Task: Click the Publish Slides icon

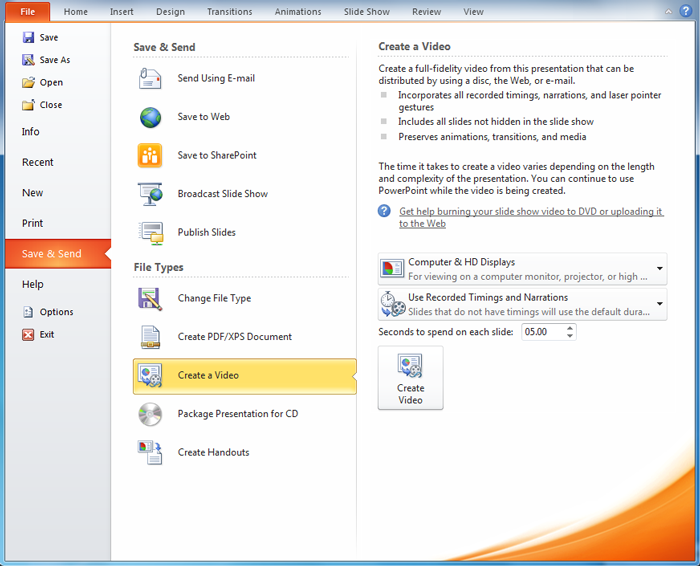Action: point(150,233)
